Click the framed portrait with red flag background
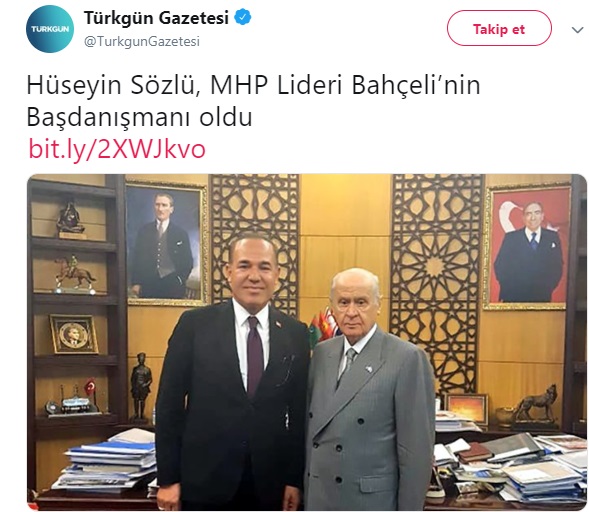Viewport: 589px width, 512px height. (x=527, y=247)
